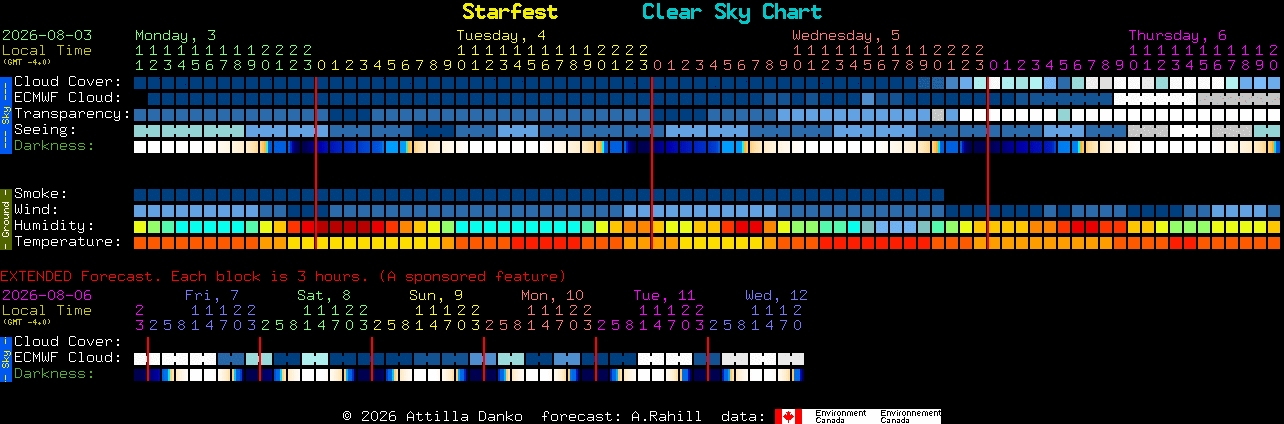
Task: Click the last block in the Smoke row
Action: point(938,194)
